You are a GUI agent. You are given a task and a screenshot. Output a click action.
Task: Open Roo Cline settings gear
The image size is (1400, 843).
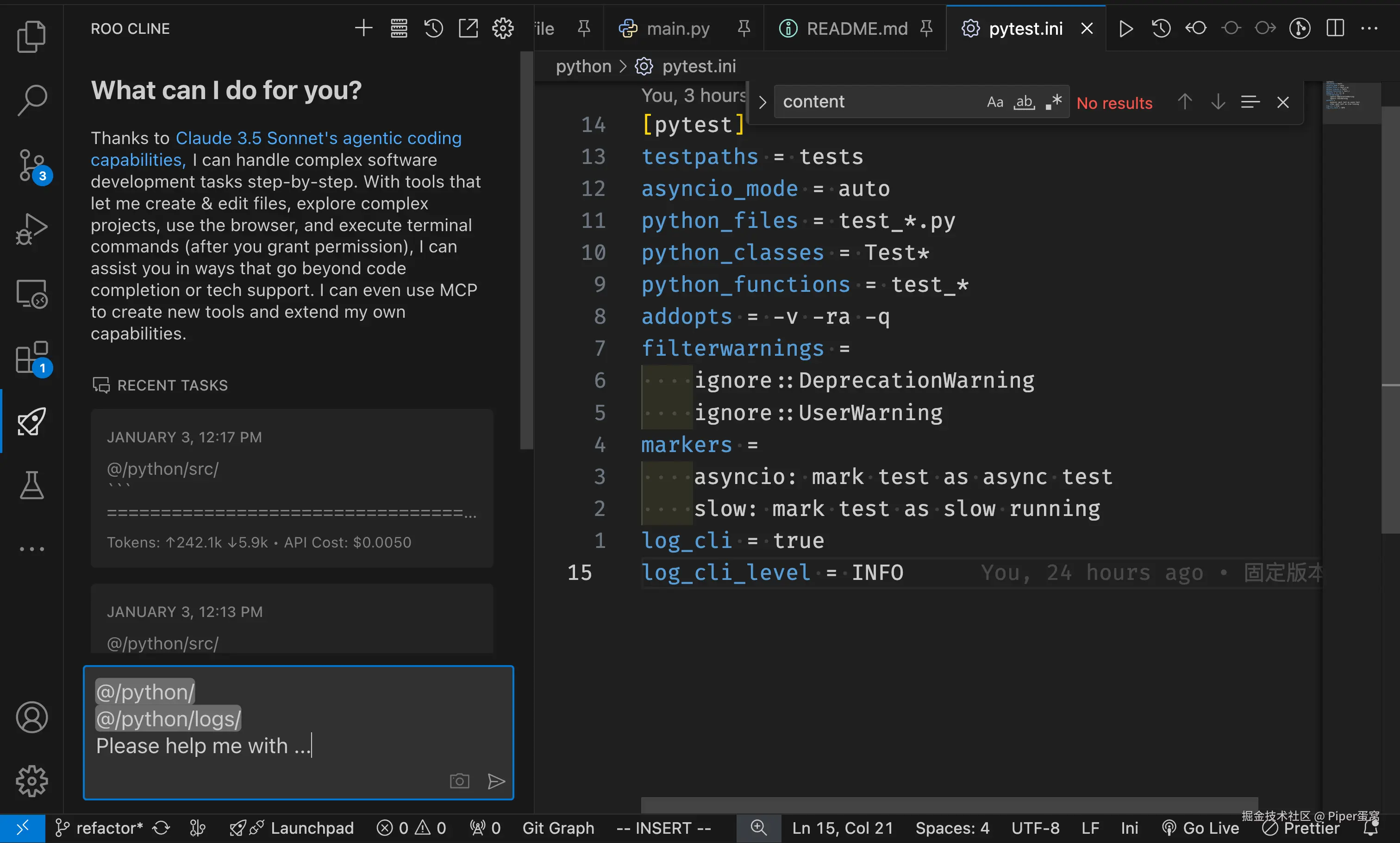[x=502, y=28]
